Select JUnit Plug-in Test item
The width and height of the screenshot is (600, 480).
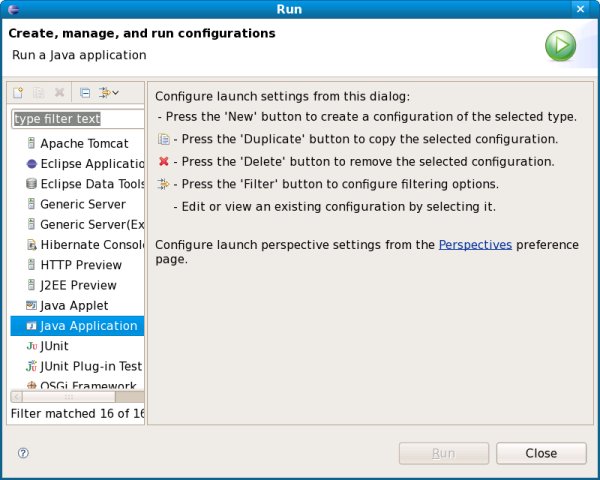click(x=90, y=366)
